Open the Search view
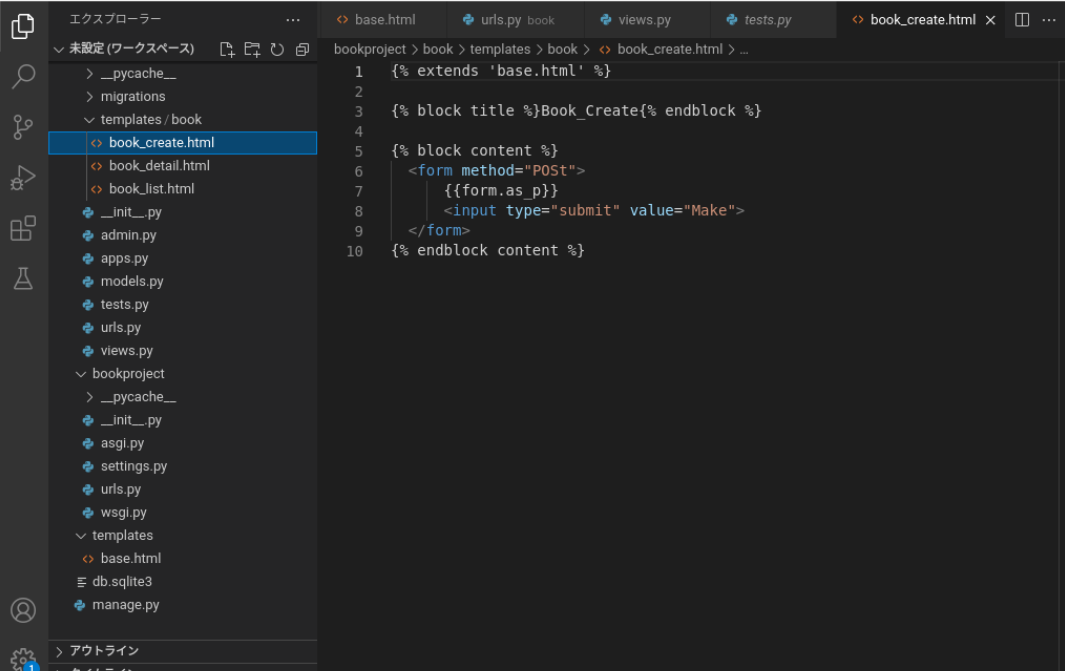The height and width of the screenshot is (671, 1065). pos(23,75)
